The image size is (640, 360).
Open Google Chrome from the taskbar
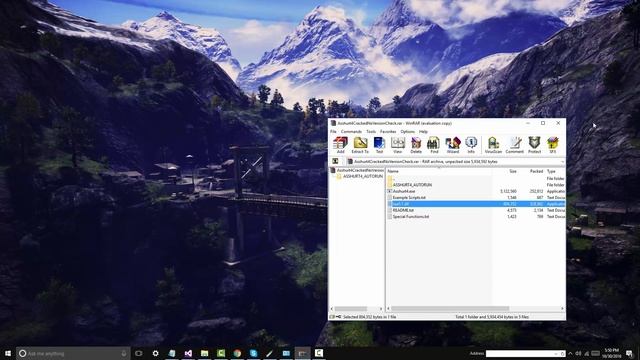(x=237, y=353)
